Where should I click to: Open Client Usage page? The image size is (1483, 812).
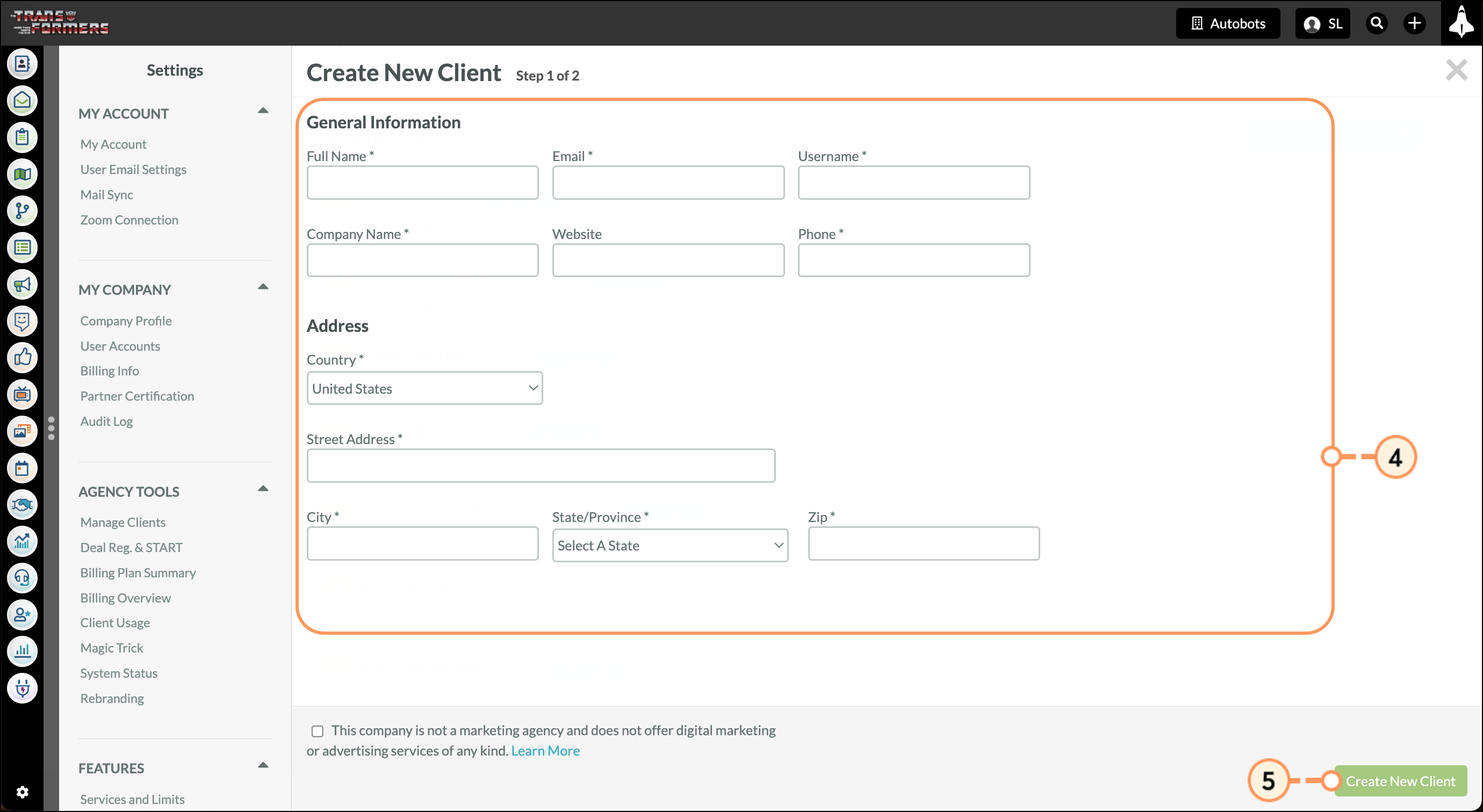115,622
